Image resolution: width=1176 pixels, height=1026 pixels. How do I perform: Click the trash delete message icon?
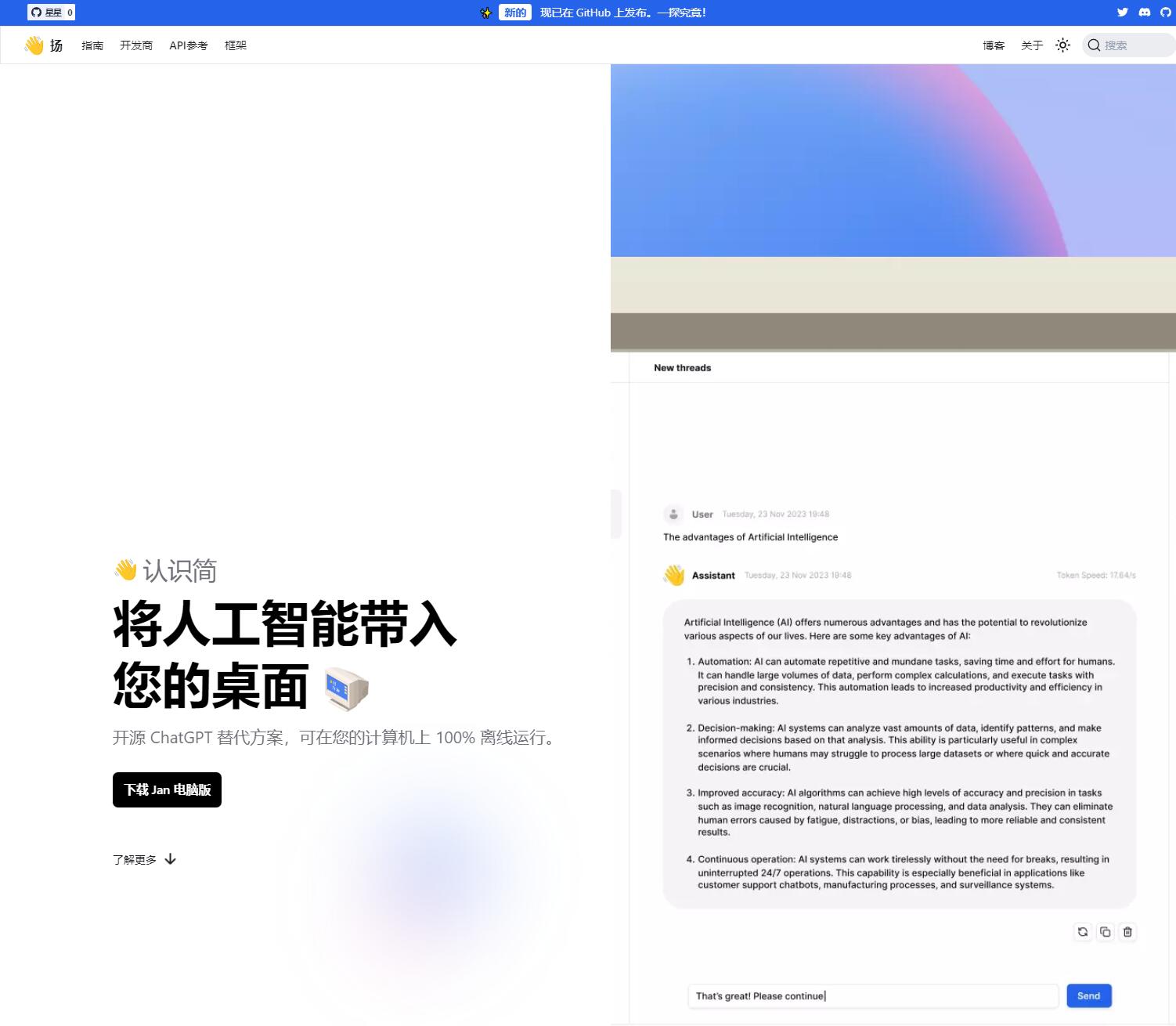pyautogui.click(x=1127, y=932)
